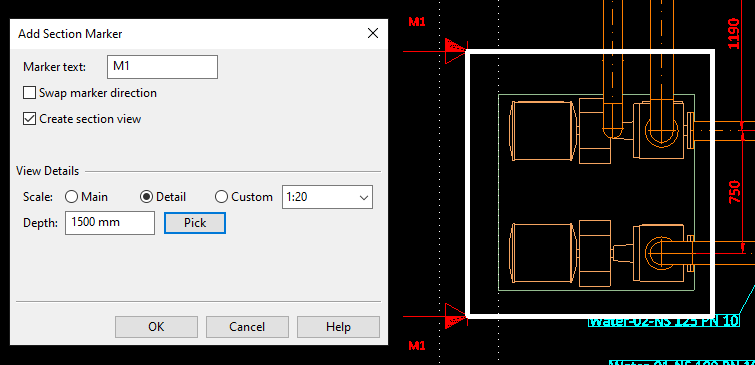Screen dimensions: 755x365
Task: Select the Main scale radio button
Action: [x=71, y=196]
